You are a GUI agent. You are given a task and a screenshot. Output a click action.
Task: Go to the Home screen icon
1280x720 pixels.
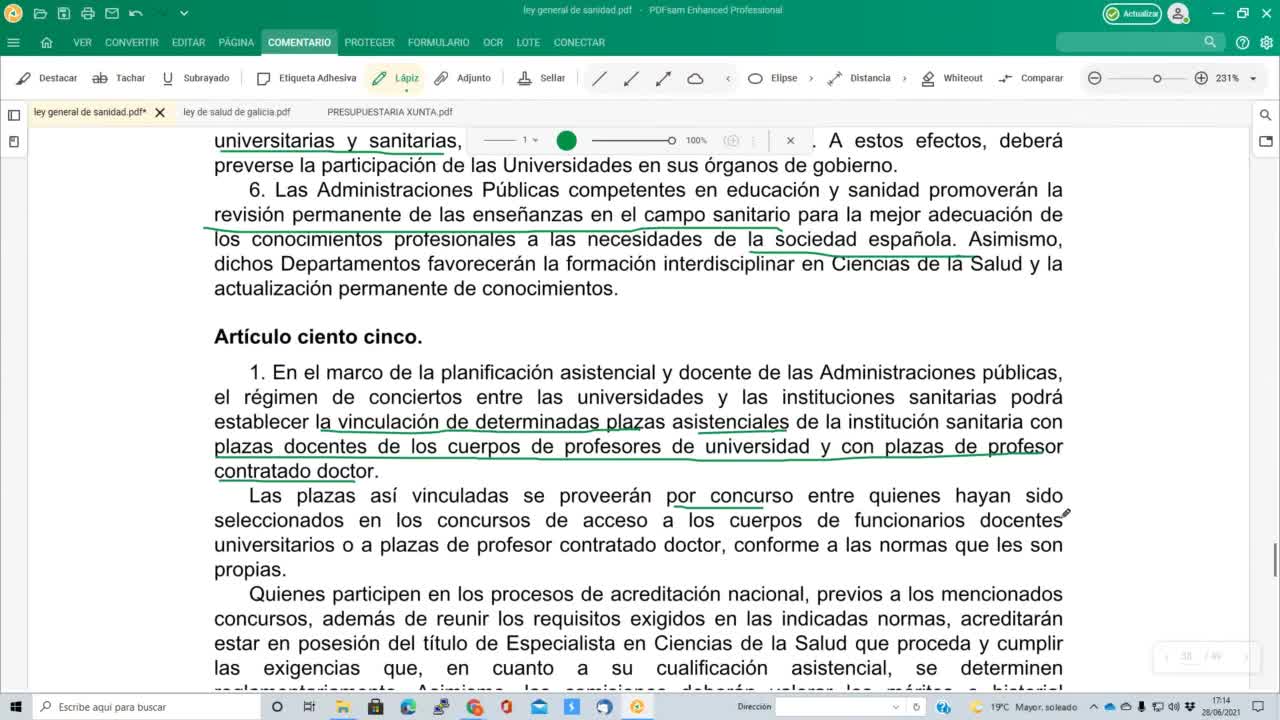coord(46,42)
